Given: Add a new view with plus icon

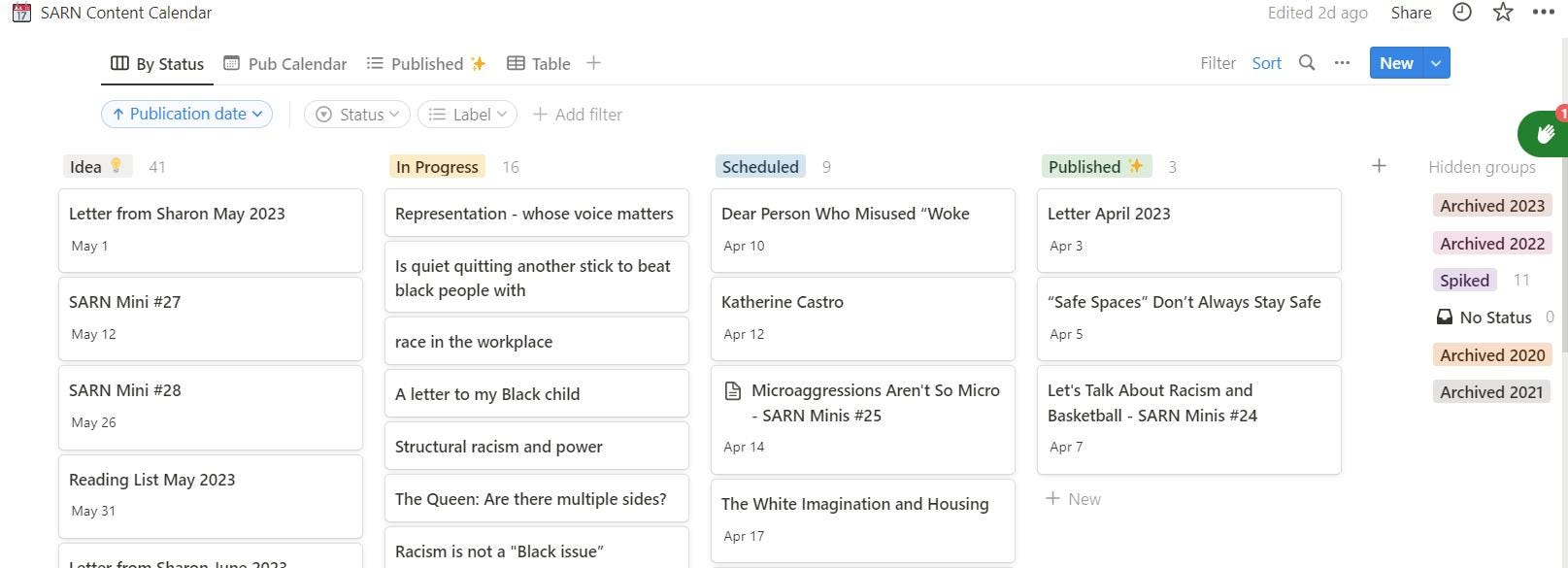Looking at the screenshot, I should (594, 63).
